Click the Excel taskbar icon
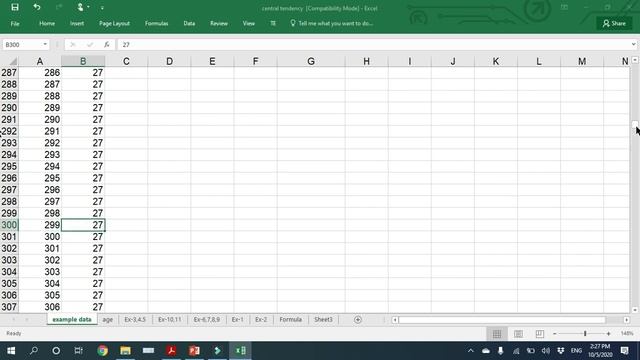 (240, 351)
